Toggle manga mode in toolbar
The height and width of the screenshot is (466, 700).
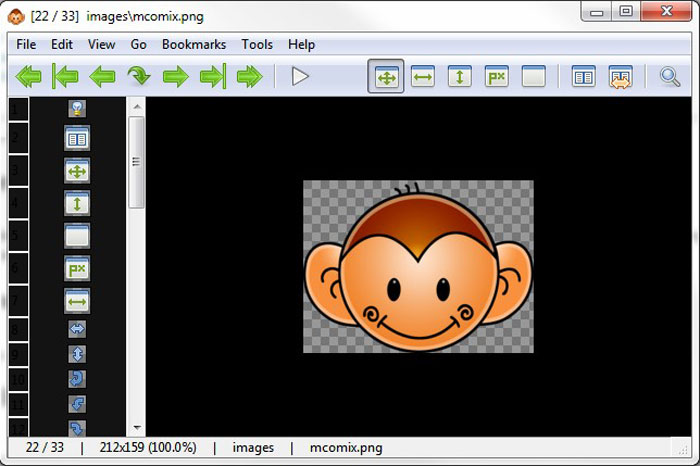[620, 76]
